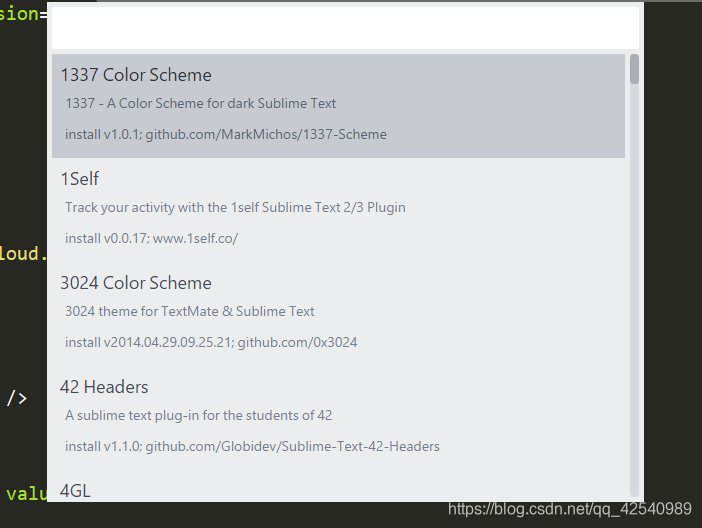Image resolution: width=702 pixels, height=528 pixels.
Task: Select the 1337 Color Scheme package
Action: coord(338,106)
